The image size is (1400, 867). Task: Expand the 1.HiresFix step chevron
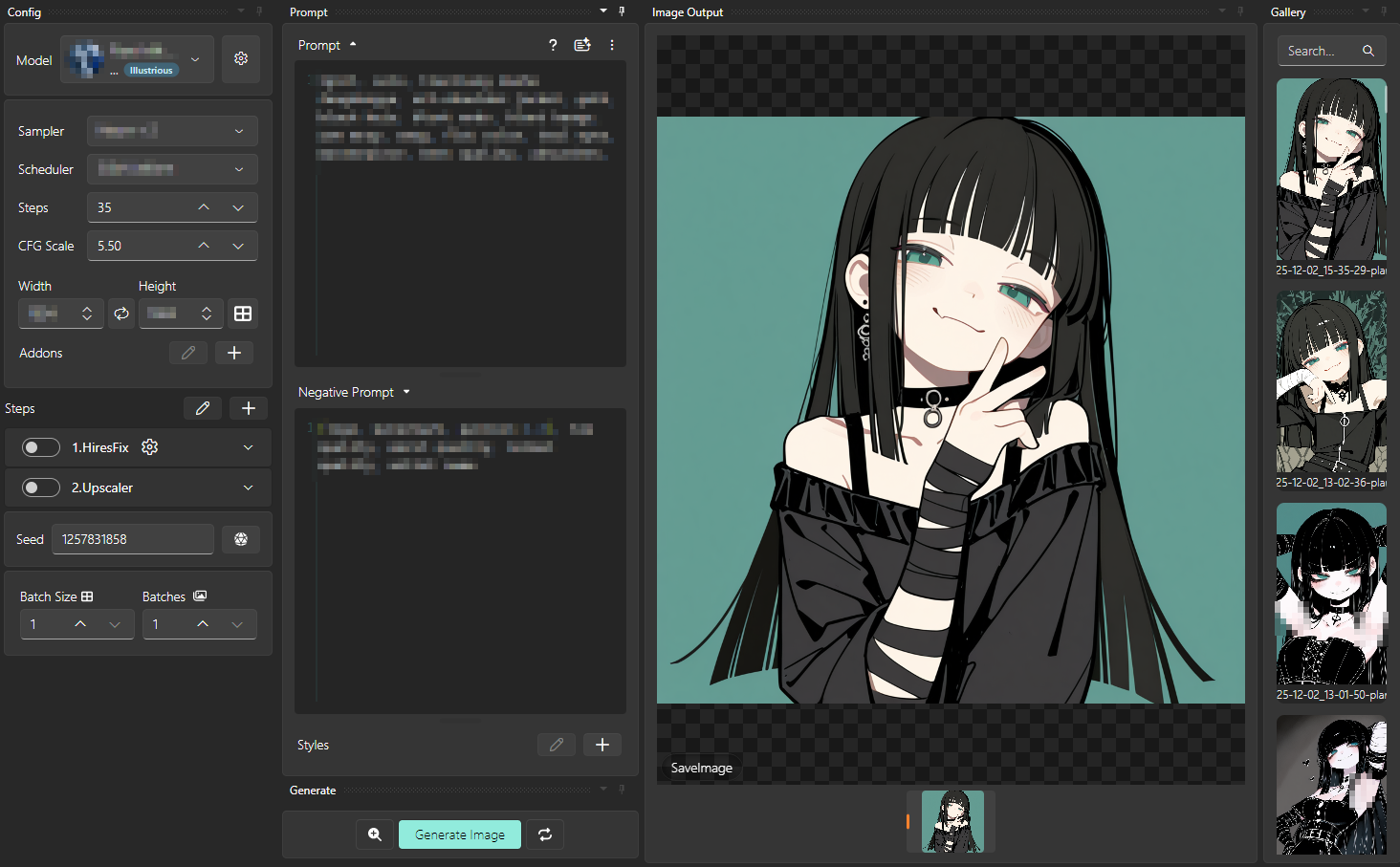[x=249, y=447]
